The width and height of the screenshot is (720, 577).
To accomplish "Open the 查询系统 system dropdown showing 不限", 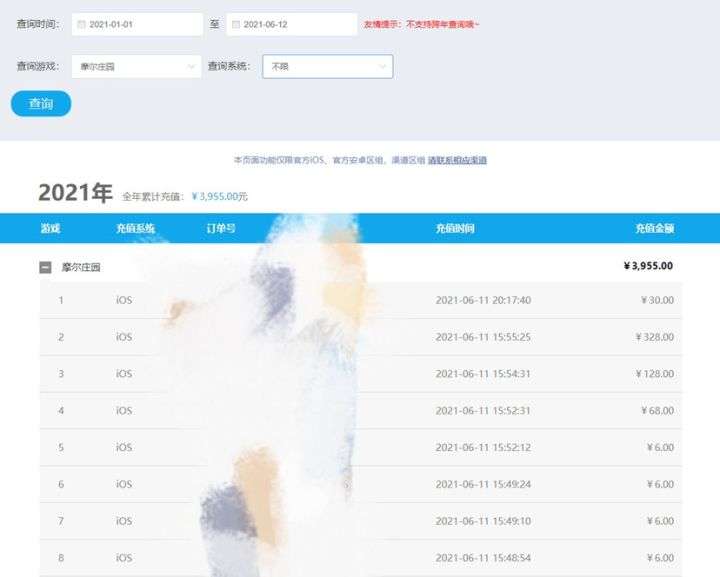I will pyautogui.click(x=328, y=67).
